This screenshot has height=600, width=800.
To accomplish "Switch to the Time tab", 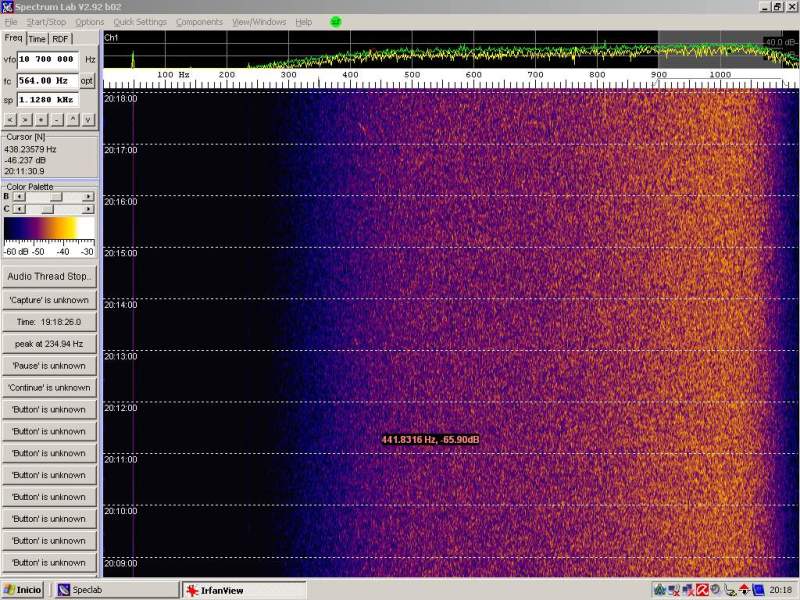I will click(37, 39).
